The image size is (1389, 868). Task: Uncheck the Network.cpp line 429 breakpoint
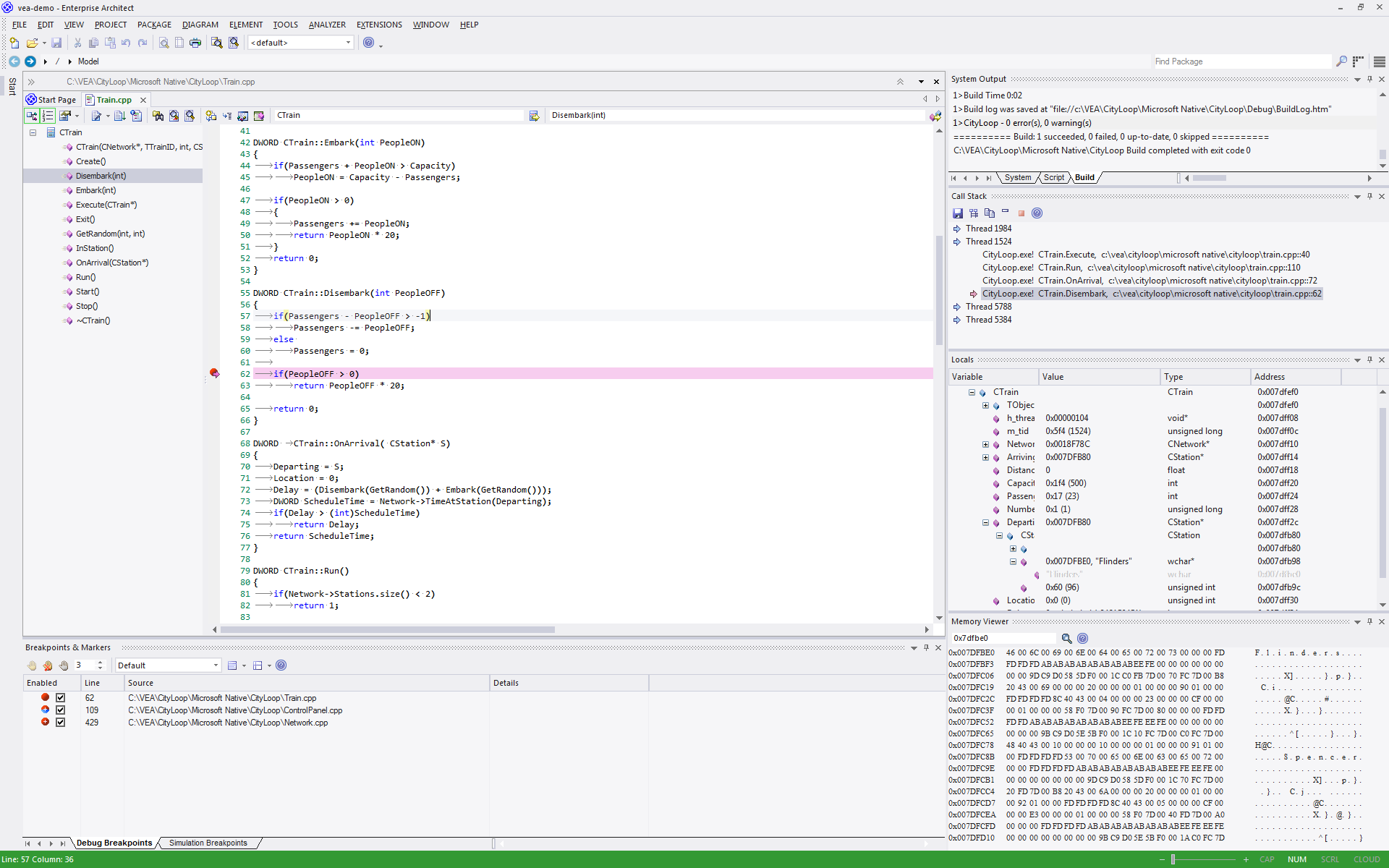(x=61, y=722)
